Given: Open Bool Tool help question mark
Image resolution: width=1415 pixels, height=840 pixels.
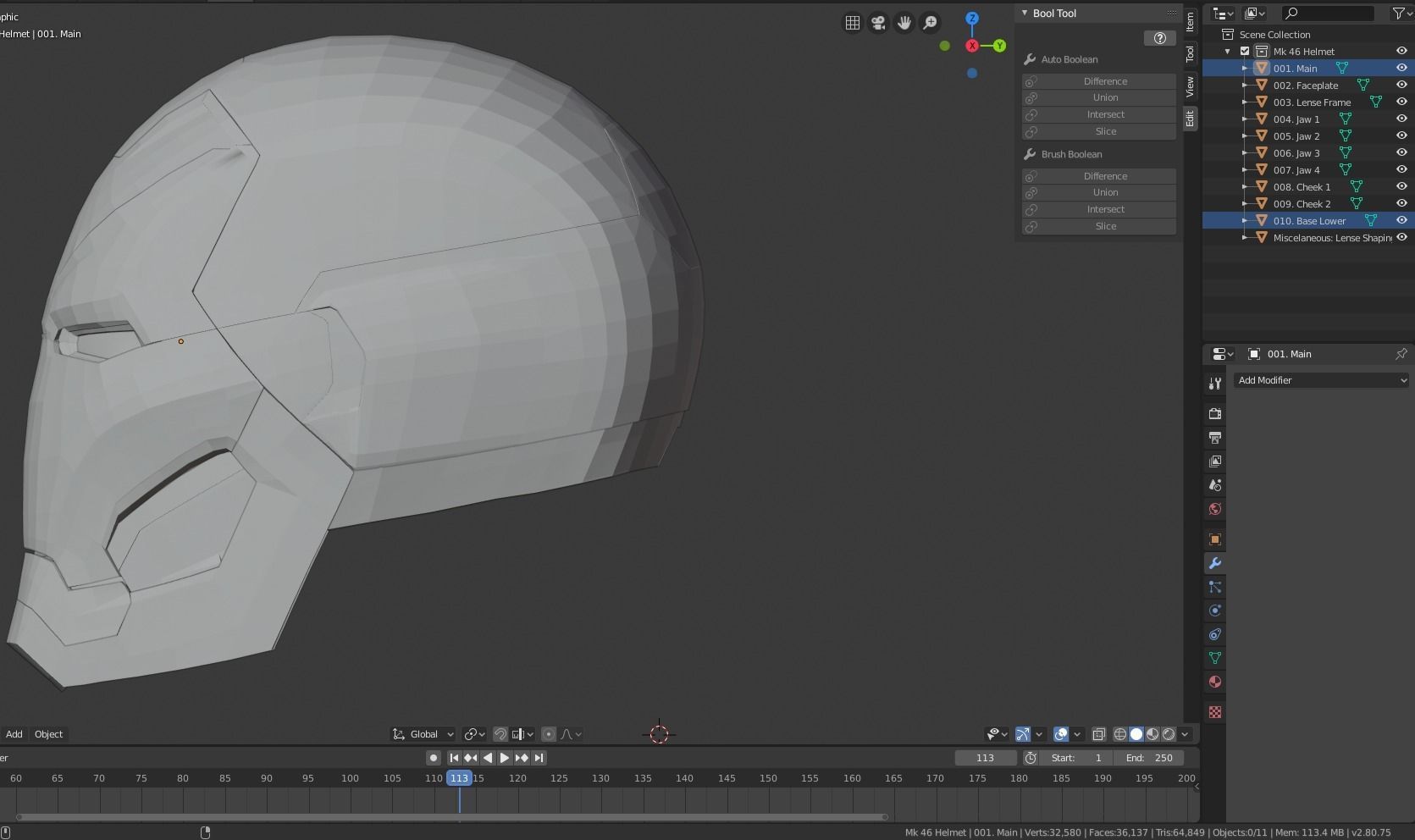Looking at the screenshot, I should coord(1159,38).
